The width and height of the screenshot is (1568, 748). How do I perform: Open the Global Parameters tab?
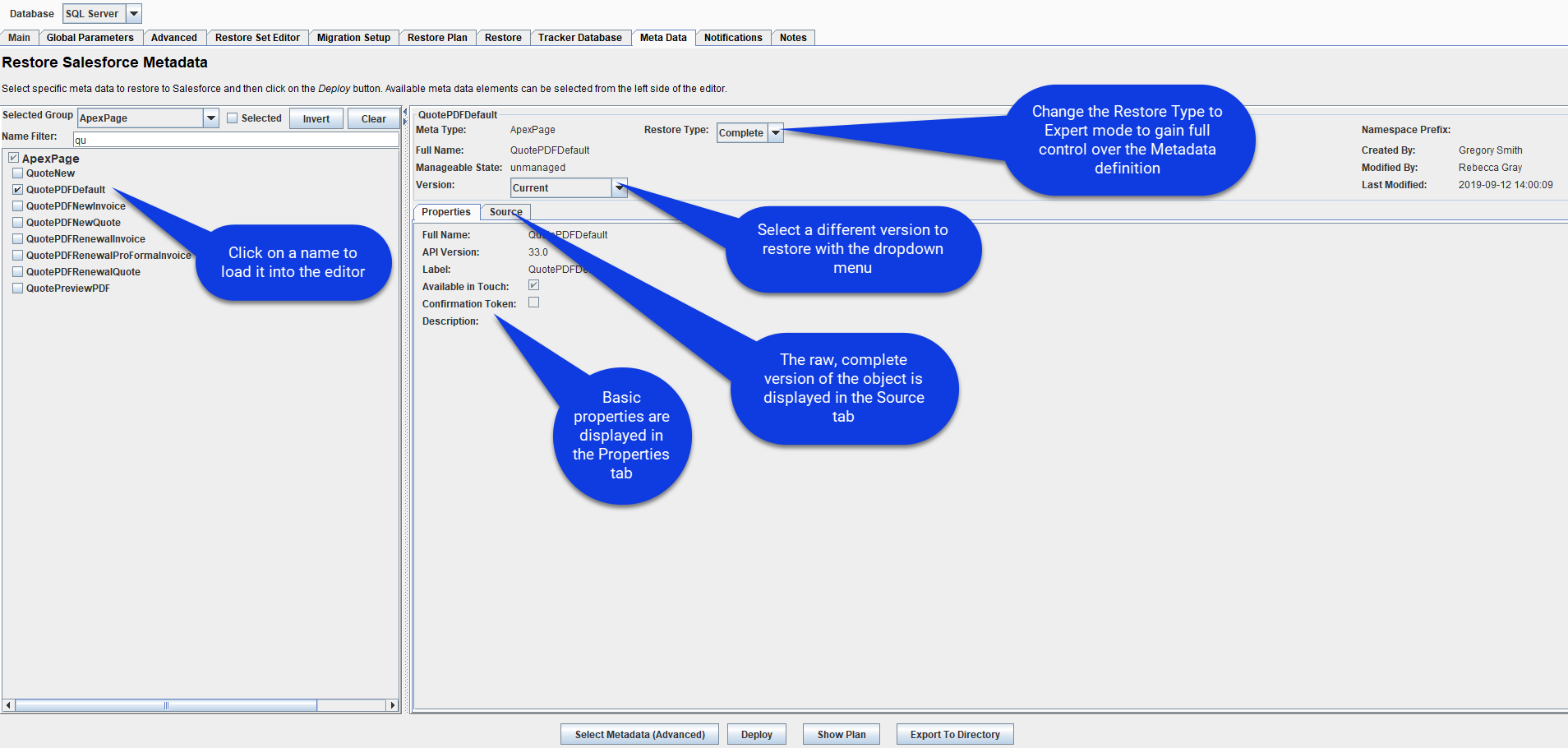point(90,38)
